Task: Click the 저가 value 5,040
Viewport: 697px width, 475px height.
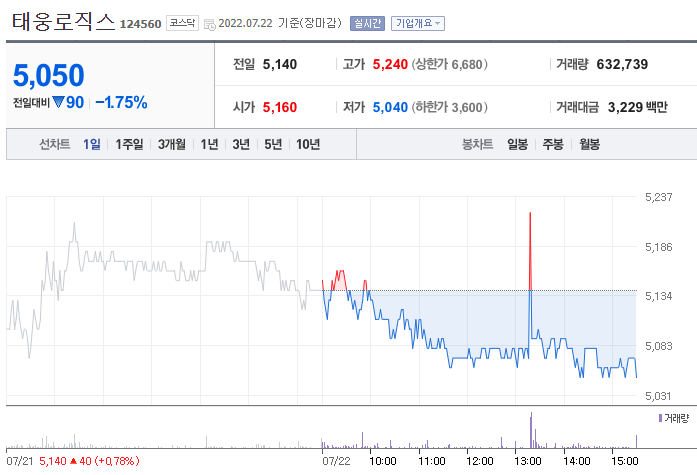Action: [390, 107]
